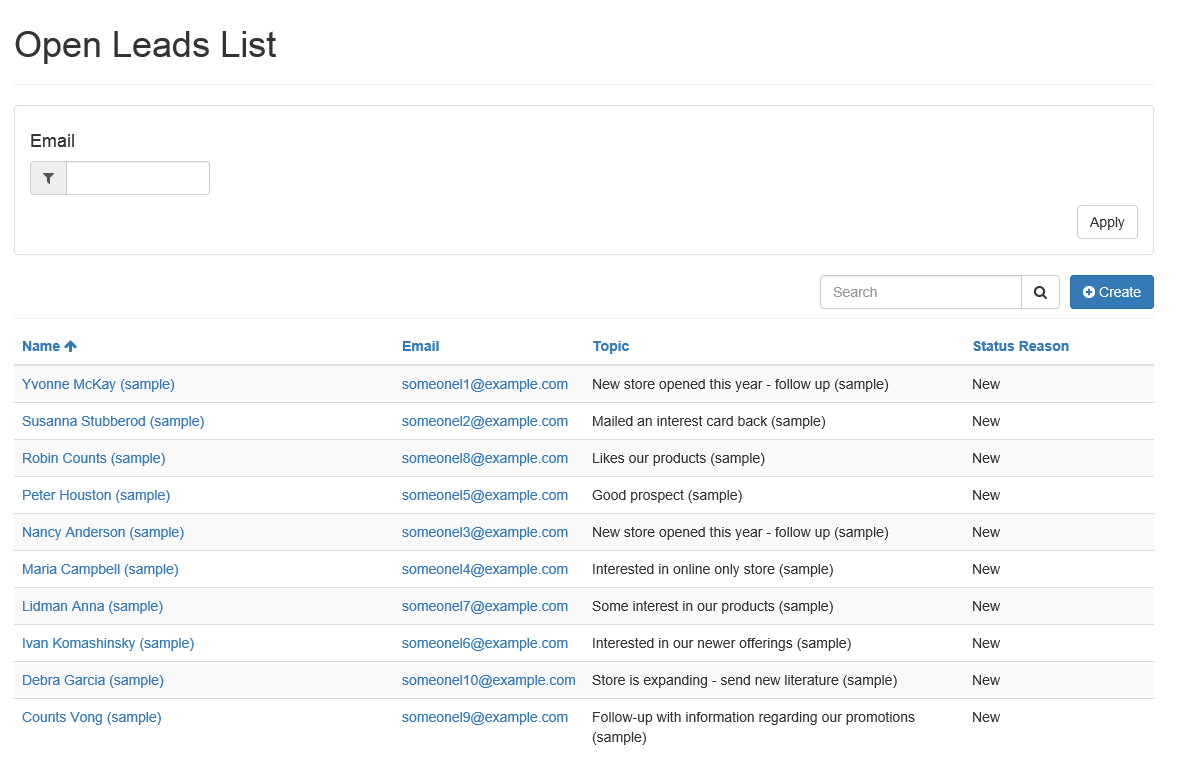Screen dimensions: 1186x770
Task: Click the magnifier search button
Action: (1040, 292)
